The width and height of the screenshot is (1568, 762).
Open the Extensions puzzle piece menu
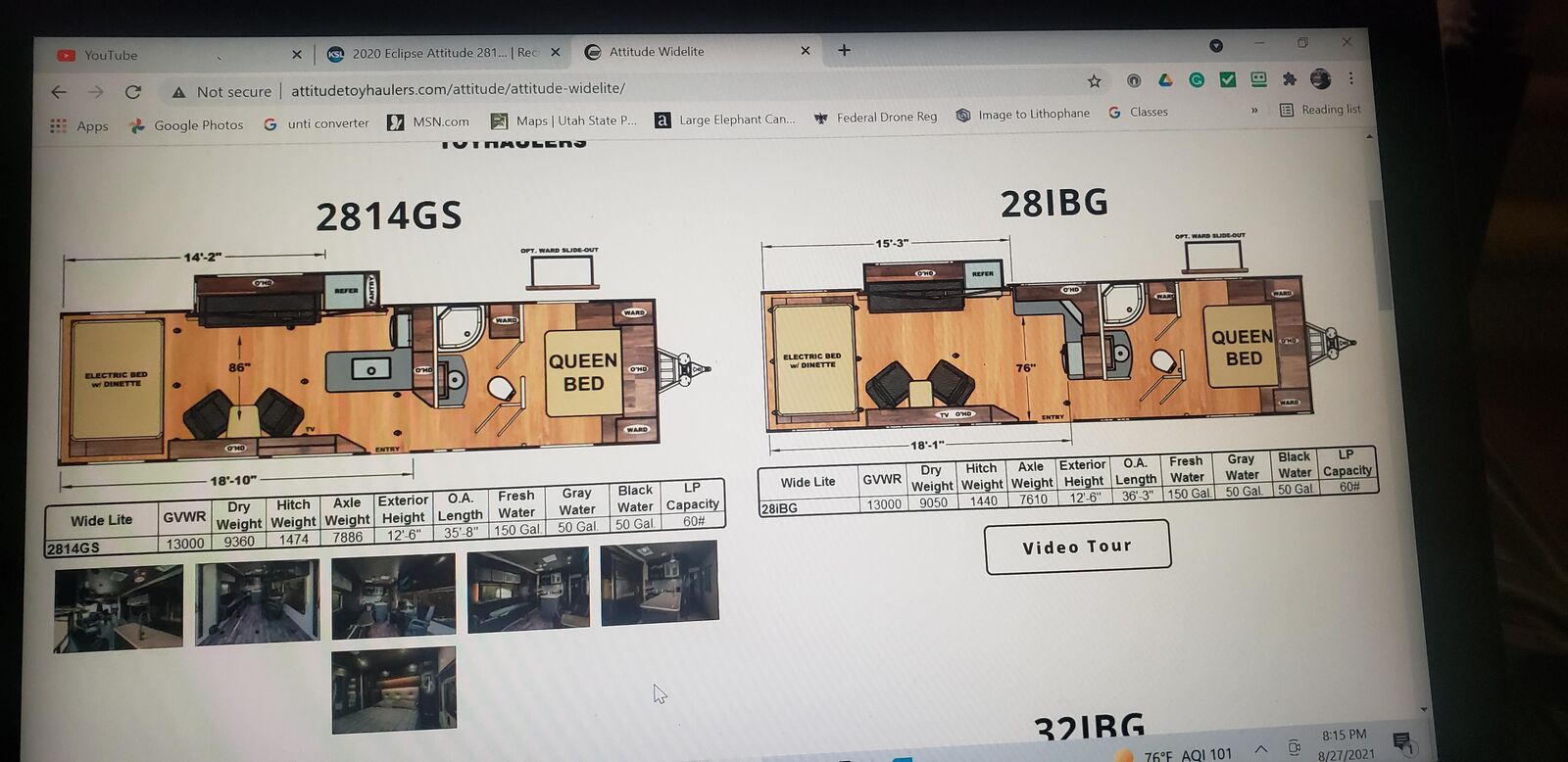[1290, 79]
